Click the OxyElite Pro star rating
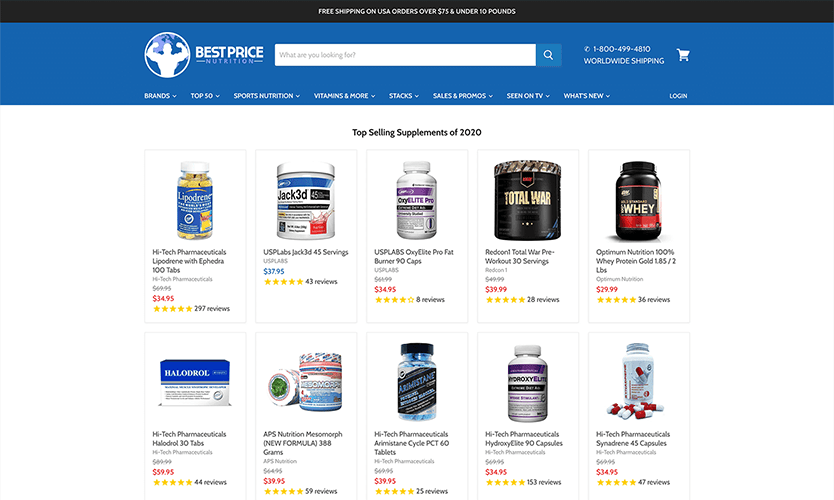The width and height of the screenshot is (834, 500). [x=394, y=299]
